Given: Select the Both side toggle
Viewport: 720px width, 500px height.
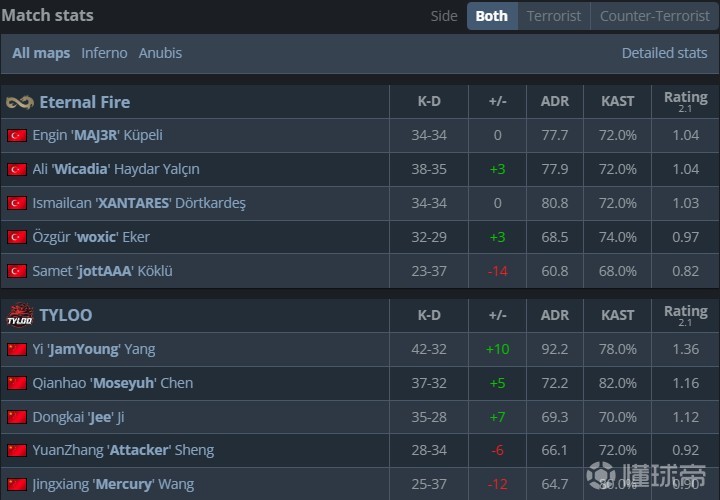Looking at the screenshot, I should point(491,16).
